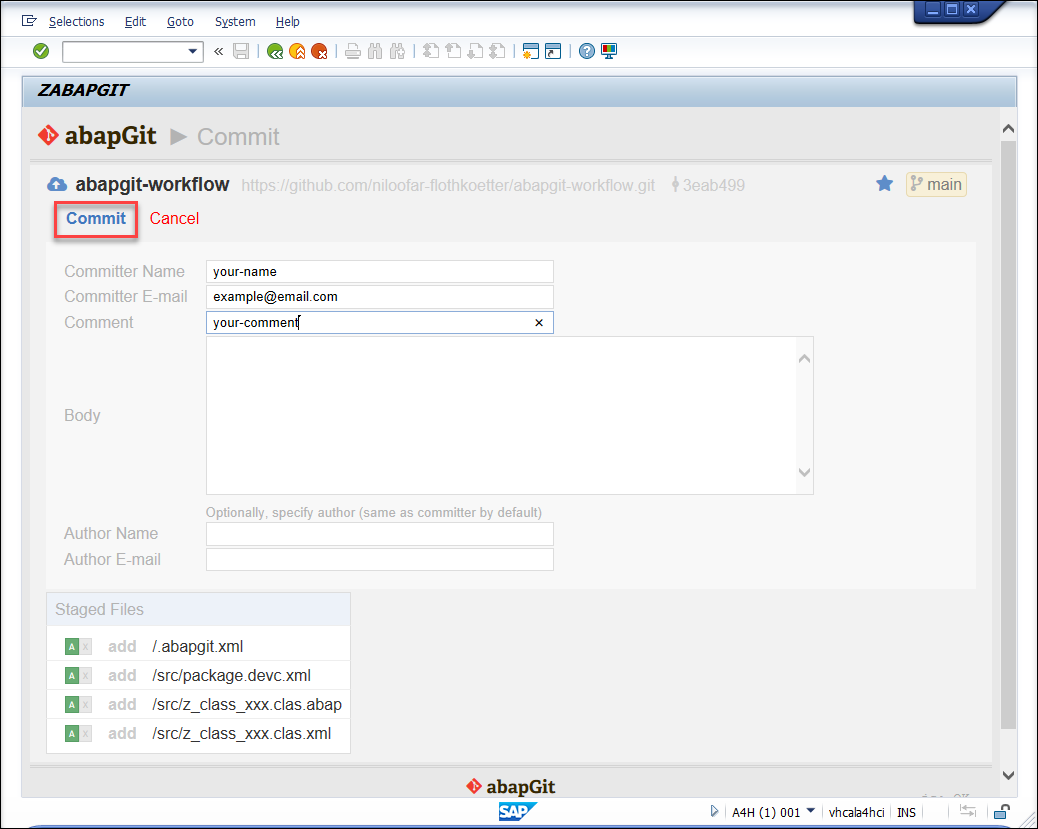
Task: Click the green Back icon
Action: 275,51
